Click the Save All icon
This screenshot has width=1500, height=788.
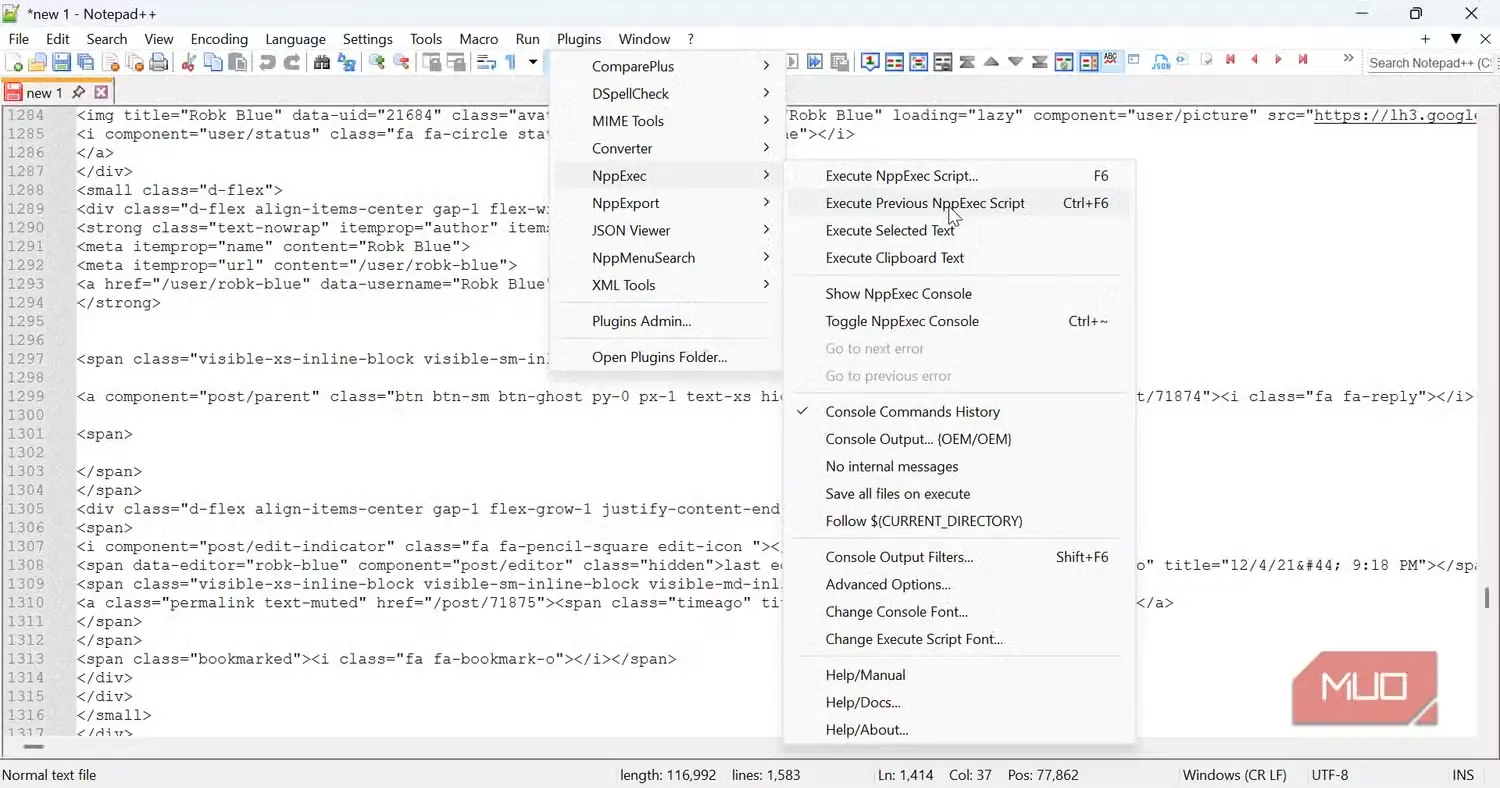pos(86,62)
